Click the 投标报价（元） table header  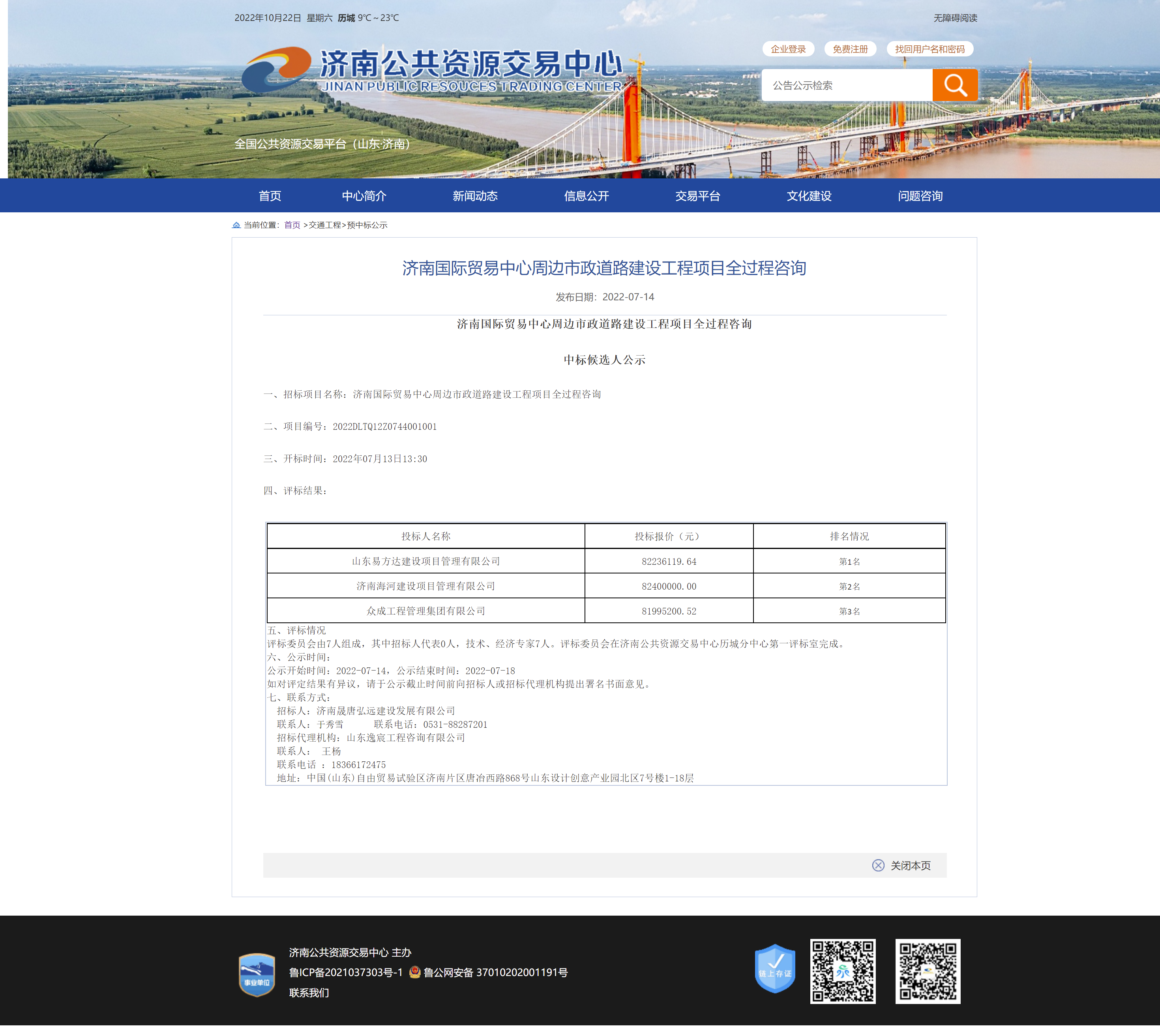click(669, 536)
